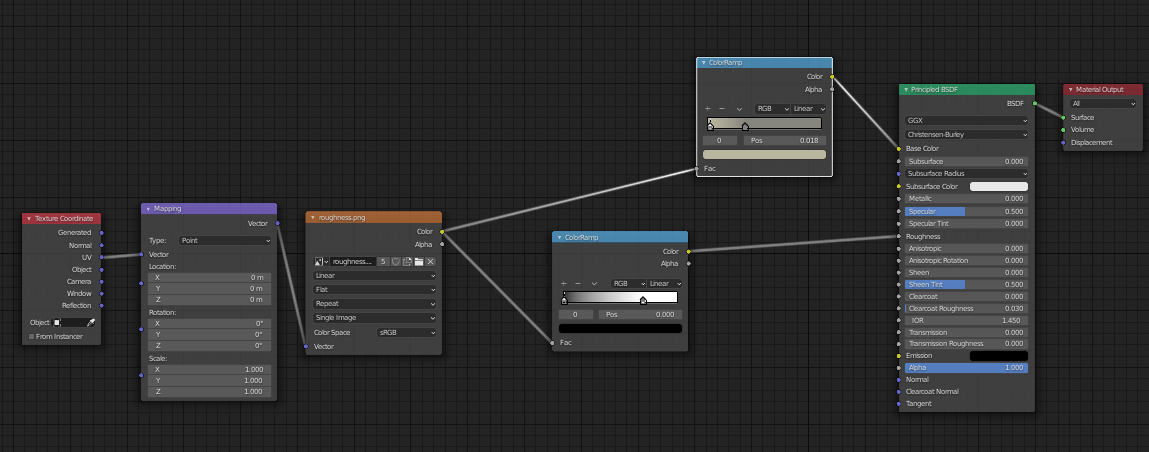The width and height of the screenshot is (1149, 452).
Task: Click the Sheen Tint slider
Action: 967,284
